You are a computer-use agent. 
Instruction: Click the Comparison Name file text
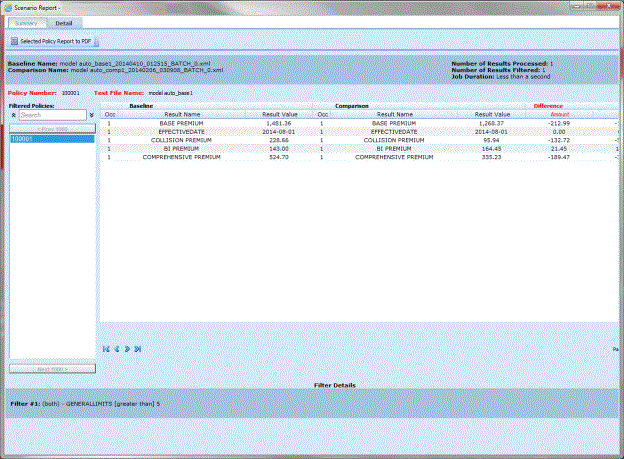click(x=147, y=70)
